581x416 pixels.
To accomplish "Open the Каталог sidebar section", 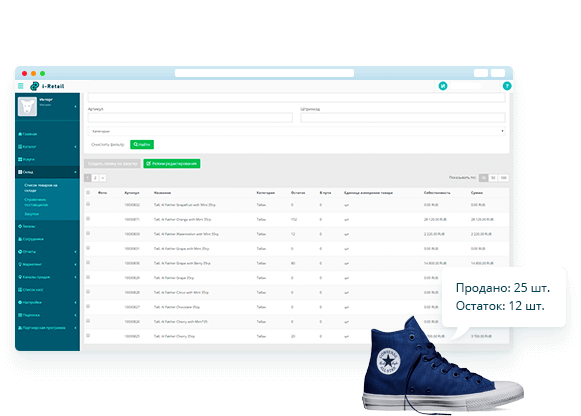I will pos(29,147).
